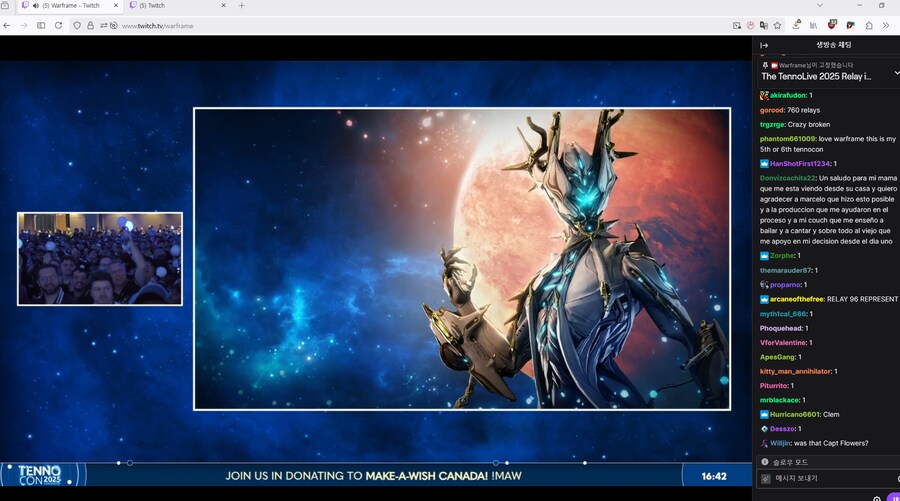Image resolution: width=900 pixels, height=501 pixels.
Task: Click Hurricano6601's username in chat
Action: pos(795,414)
